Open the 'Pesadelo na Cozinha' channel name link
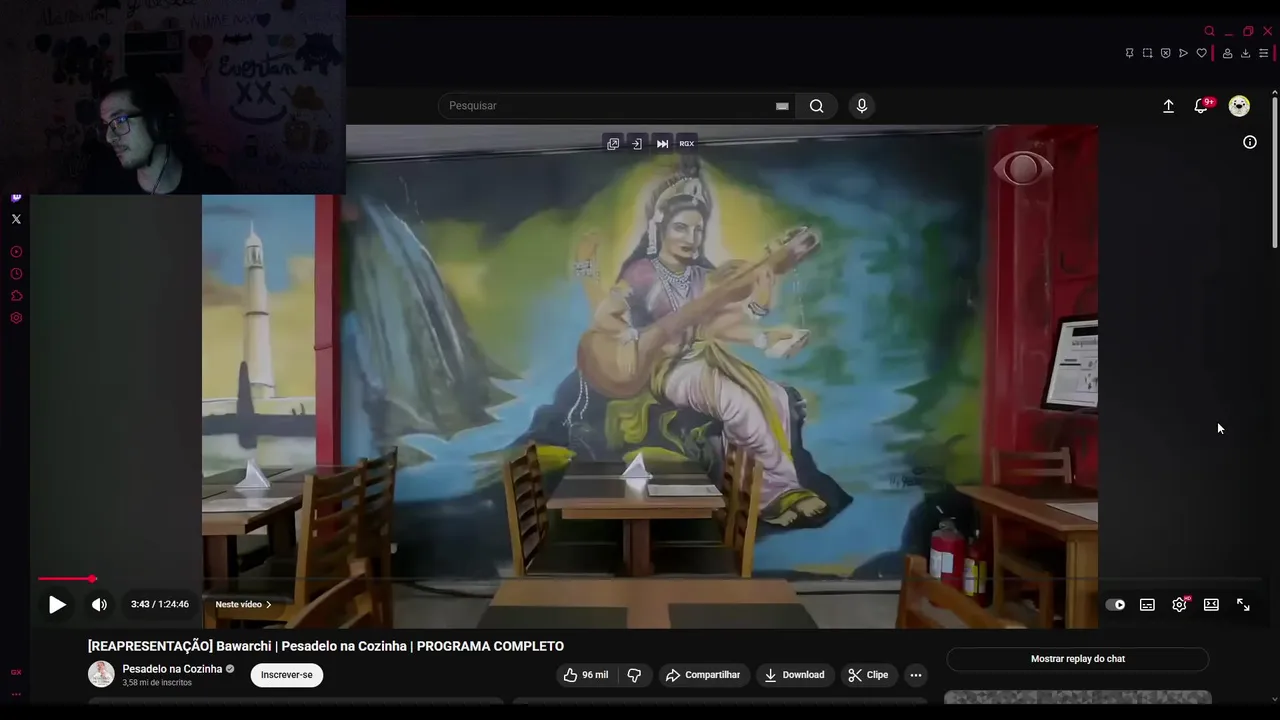 pyautogui.click(x=172, y=669)
